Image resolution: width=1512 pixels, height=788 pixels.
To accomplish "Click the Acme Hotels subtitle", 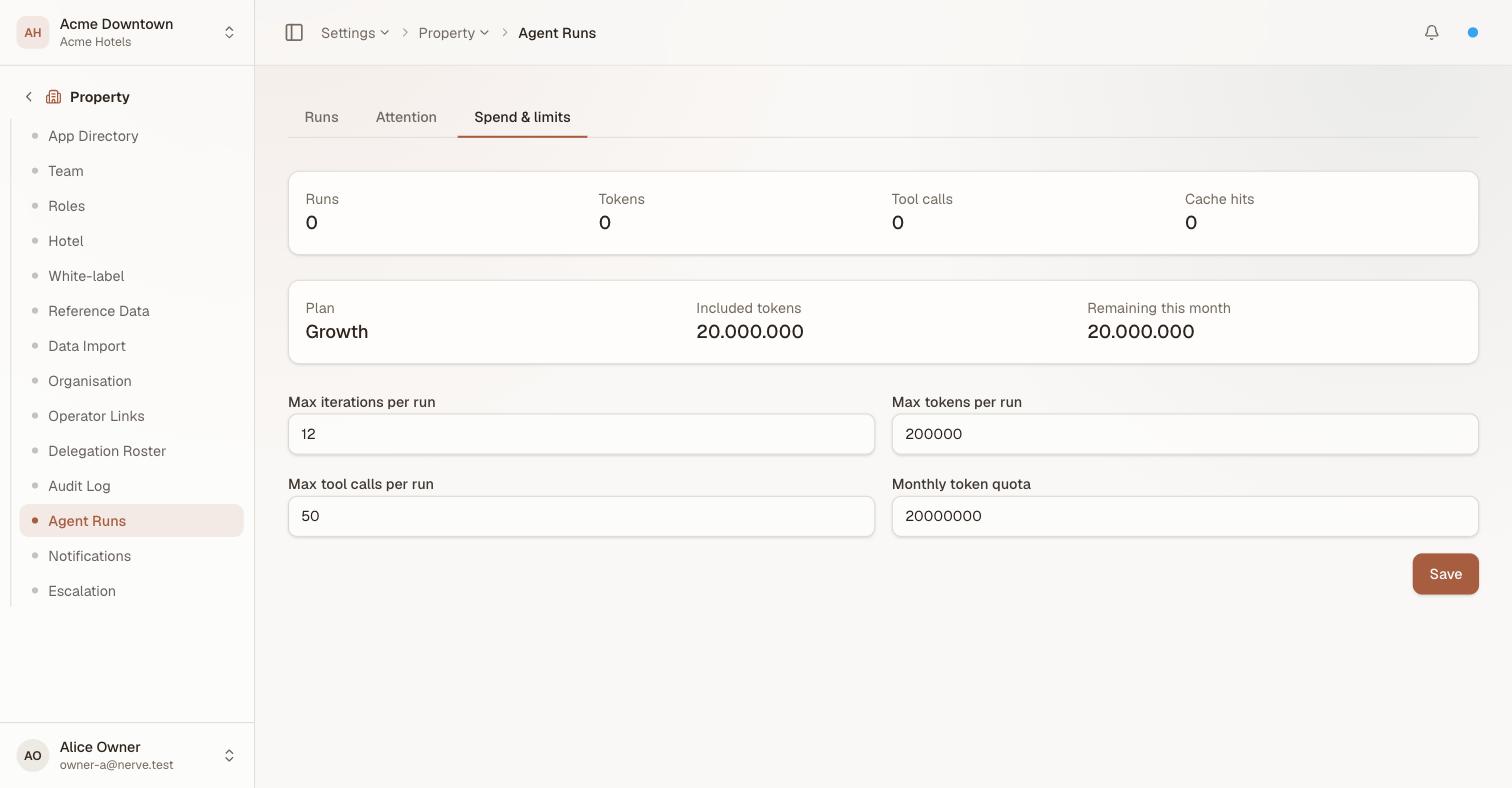I will pos(95,42).
